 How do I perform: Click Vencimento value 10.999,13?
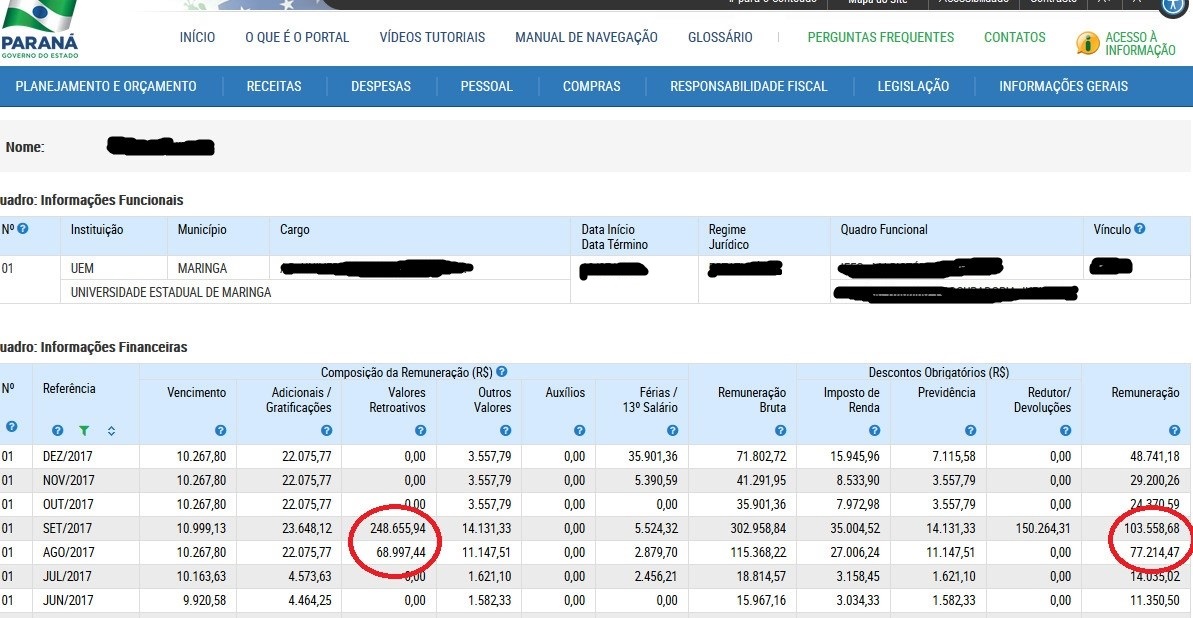click(202, 528)
